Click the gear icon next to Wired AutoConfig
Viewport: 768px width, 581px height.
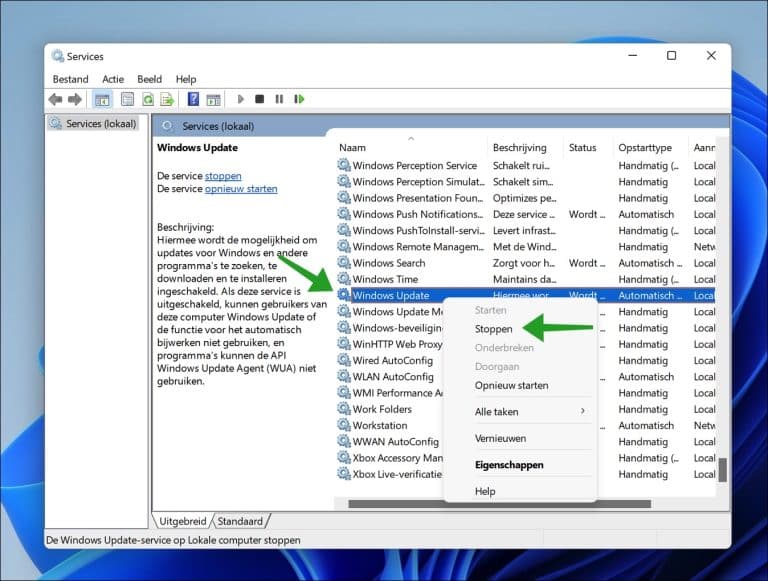coord(344,360)
